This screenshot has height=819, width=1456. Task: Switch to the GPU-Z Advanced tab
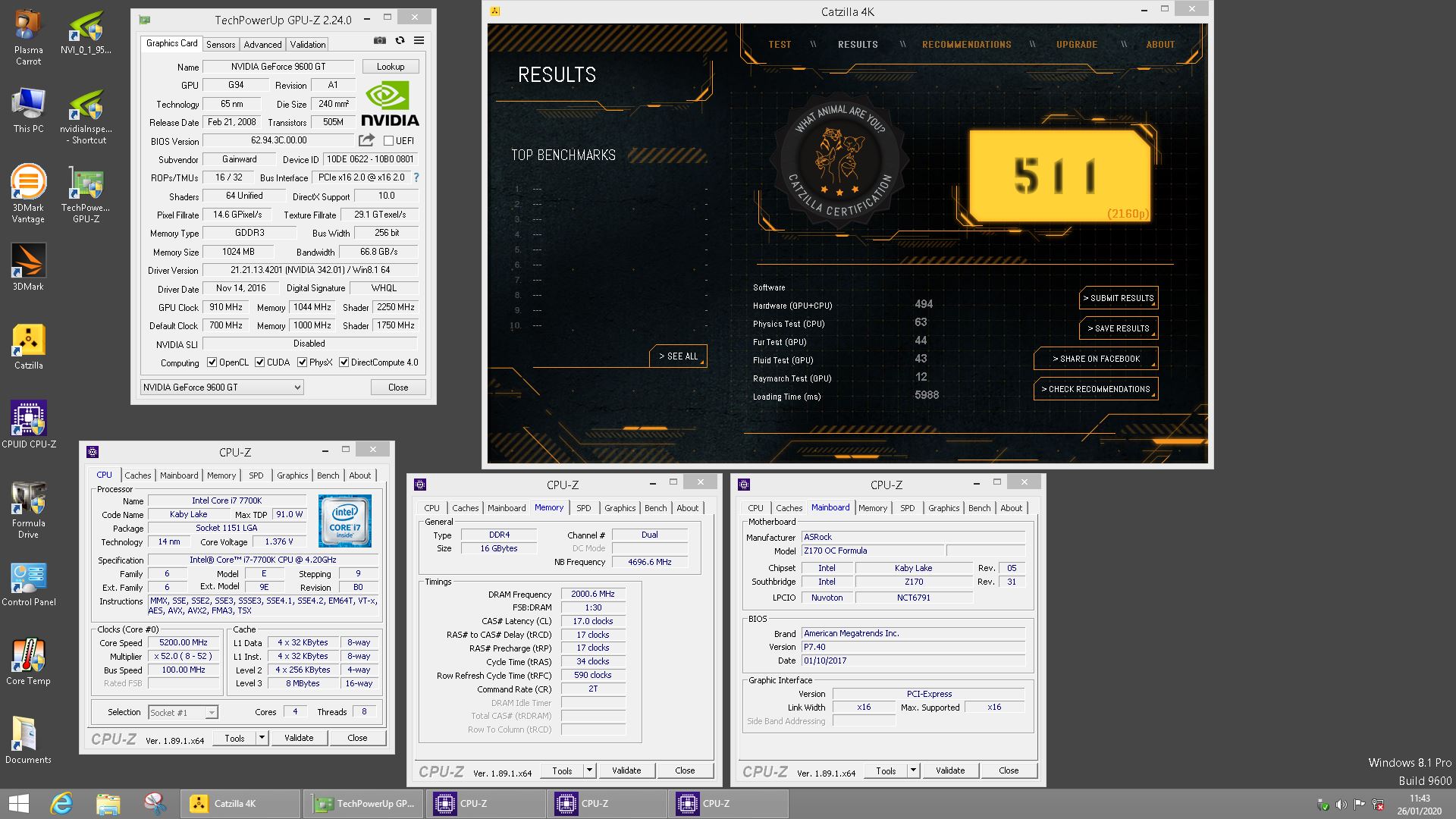pyautogui.click(x=262, y=45)
